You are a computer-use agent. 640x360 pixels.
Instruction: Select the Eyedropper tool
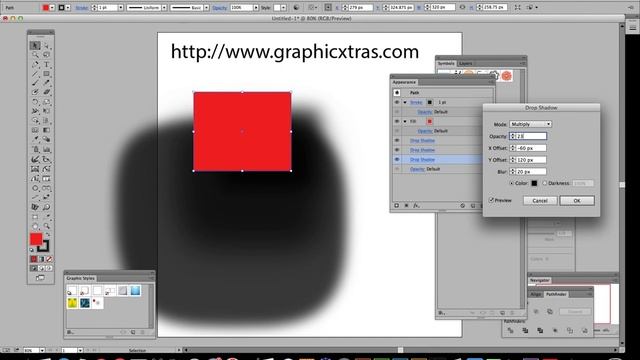35,140
